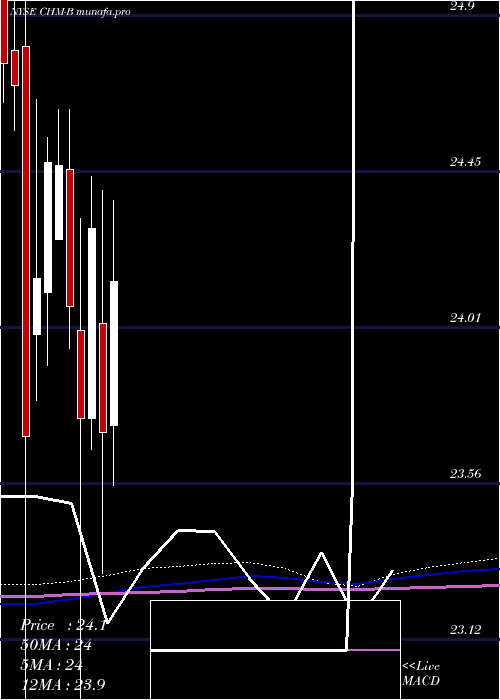Click the '50MA : 24' readout
Image resolution: width=500 pixels, height=700 pixels.
point(56,645)
